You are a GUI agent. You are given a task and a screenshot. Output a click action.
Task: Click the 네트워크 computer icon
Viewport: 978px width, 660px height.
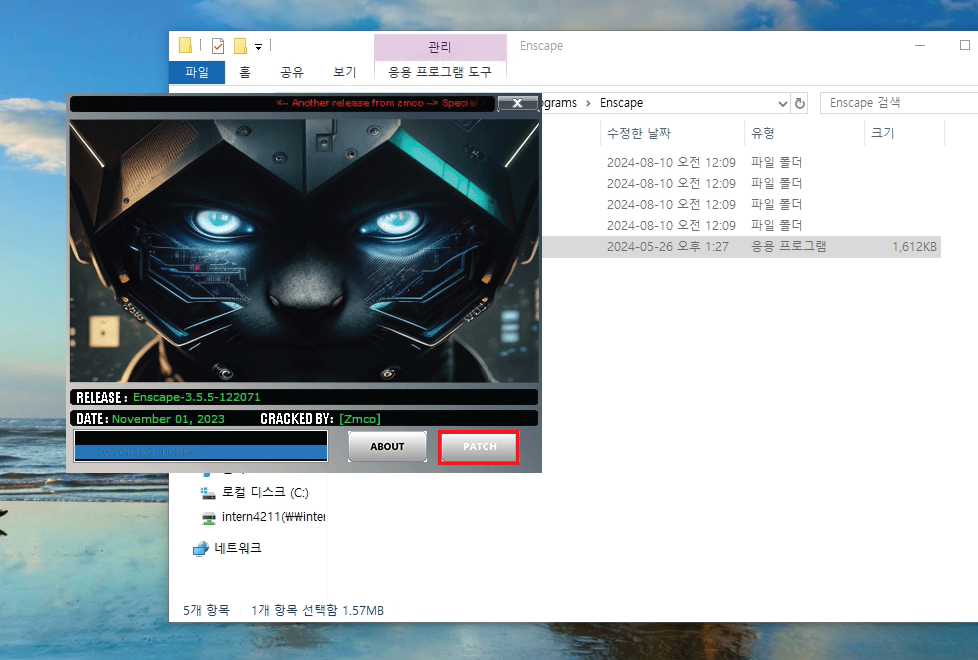[200, 549]
